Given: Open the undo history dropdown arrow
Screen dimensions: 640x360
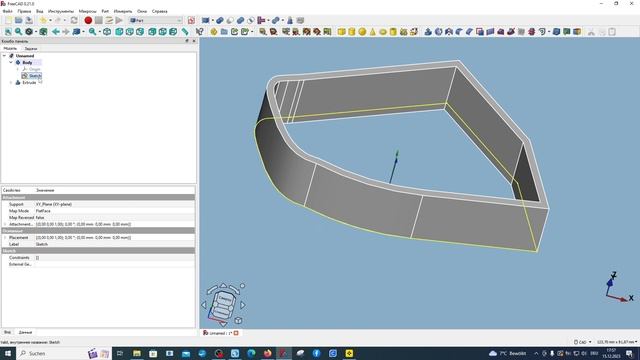Looking at the screenshot, I should coord(50,20).
